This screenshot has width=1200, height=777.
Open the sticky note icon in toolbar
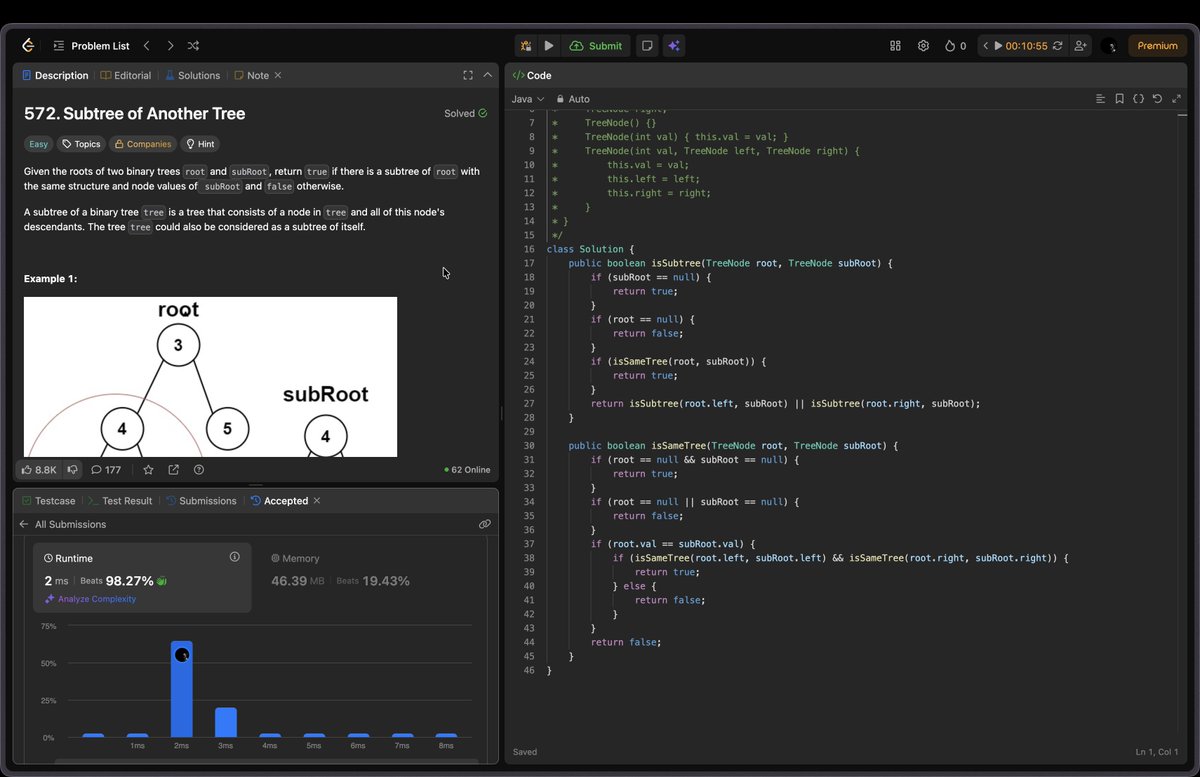point(648,46)
